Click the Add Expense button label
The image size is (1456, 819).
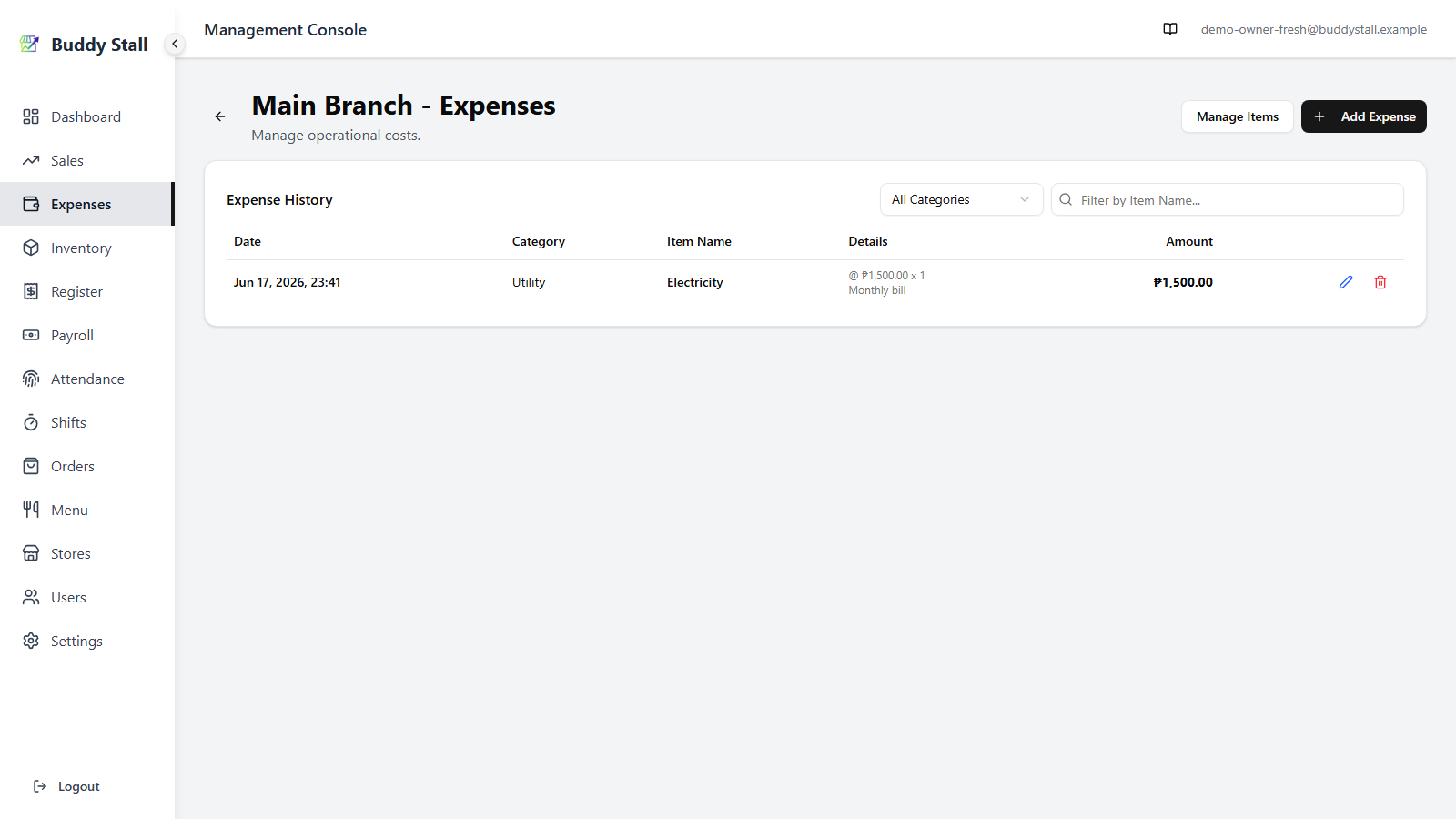tap(1378, 116)
